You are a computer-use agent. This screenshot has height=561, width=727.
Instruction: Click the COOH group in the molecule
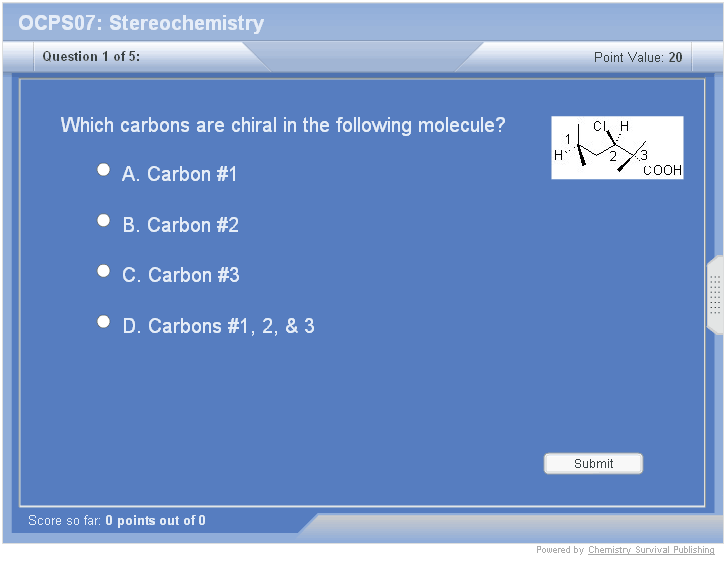click(662, 171)
